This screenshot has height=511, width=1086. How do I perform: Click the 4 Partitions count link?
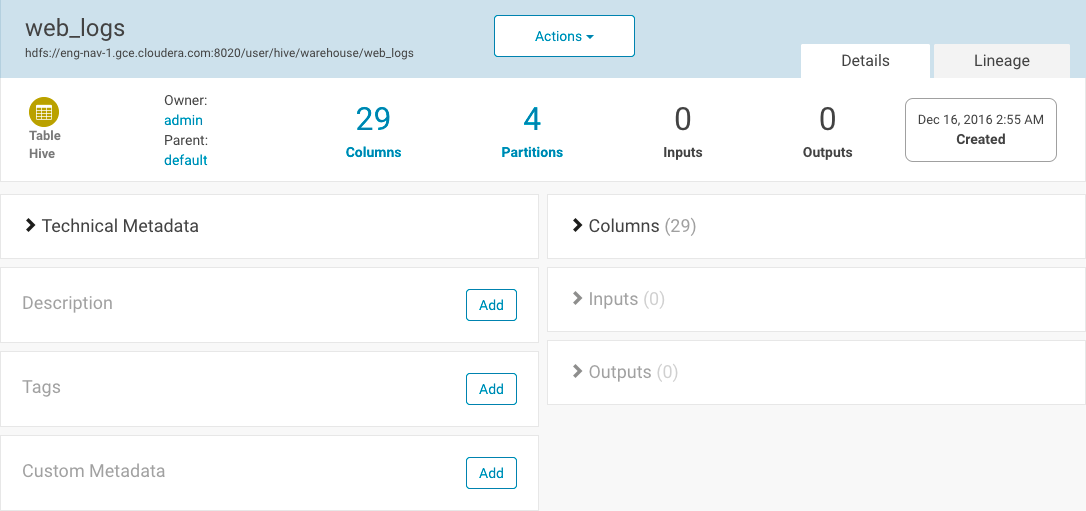point(532,120)
